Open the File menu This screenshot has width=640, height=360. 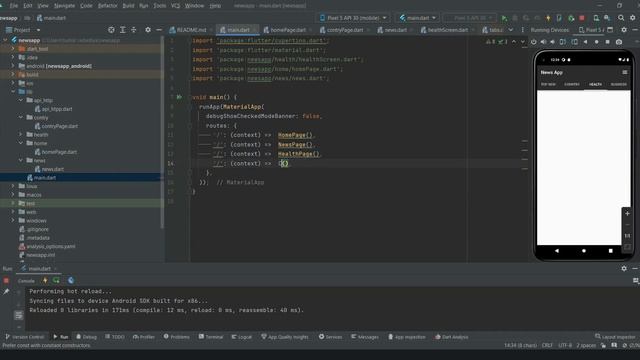(x=14, y=6)
